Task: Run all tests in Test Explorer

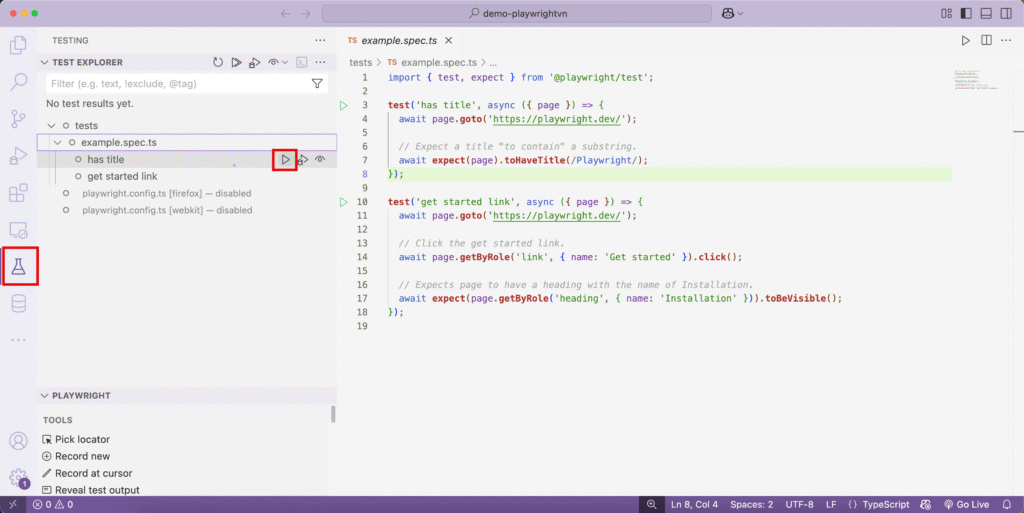Action: coord(236,62)
